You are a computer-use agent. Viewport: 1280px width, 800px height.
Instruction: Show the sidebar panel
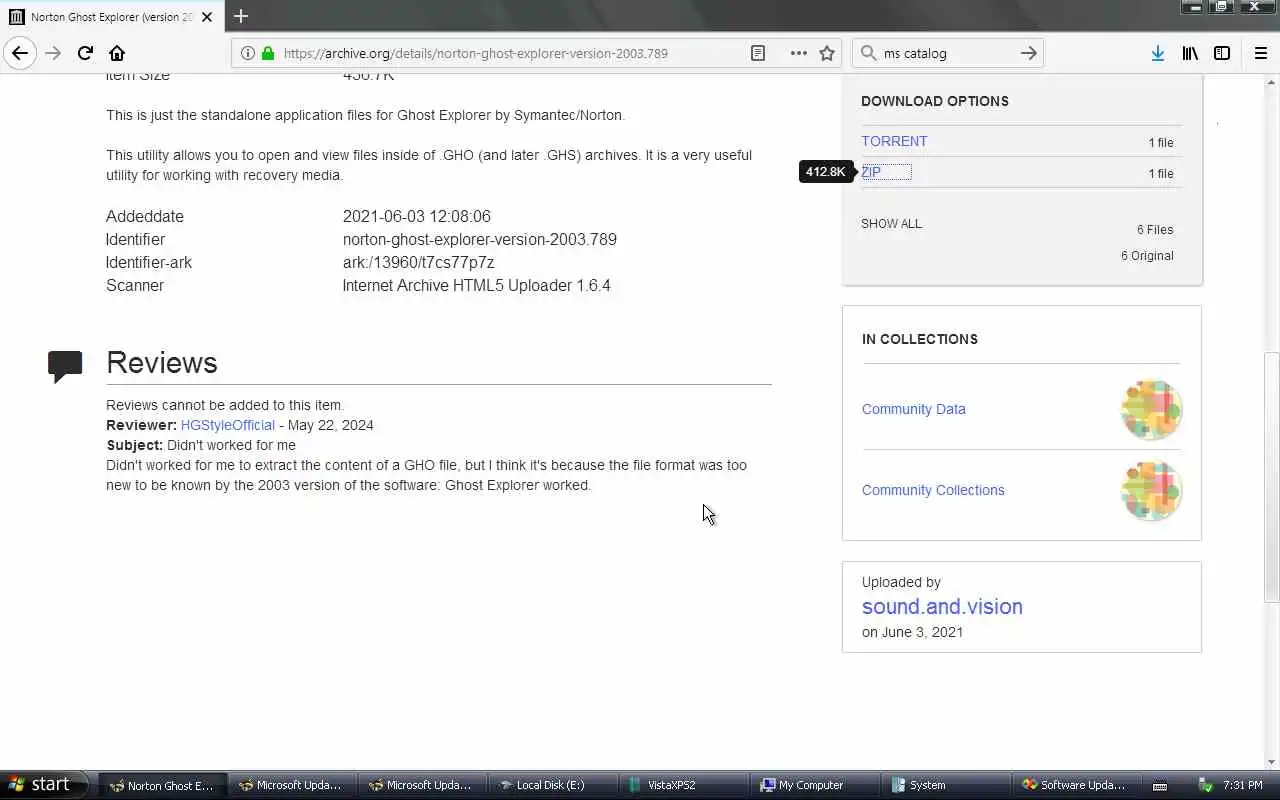tap(1222, 53)
